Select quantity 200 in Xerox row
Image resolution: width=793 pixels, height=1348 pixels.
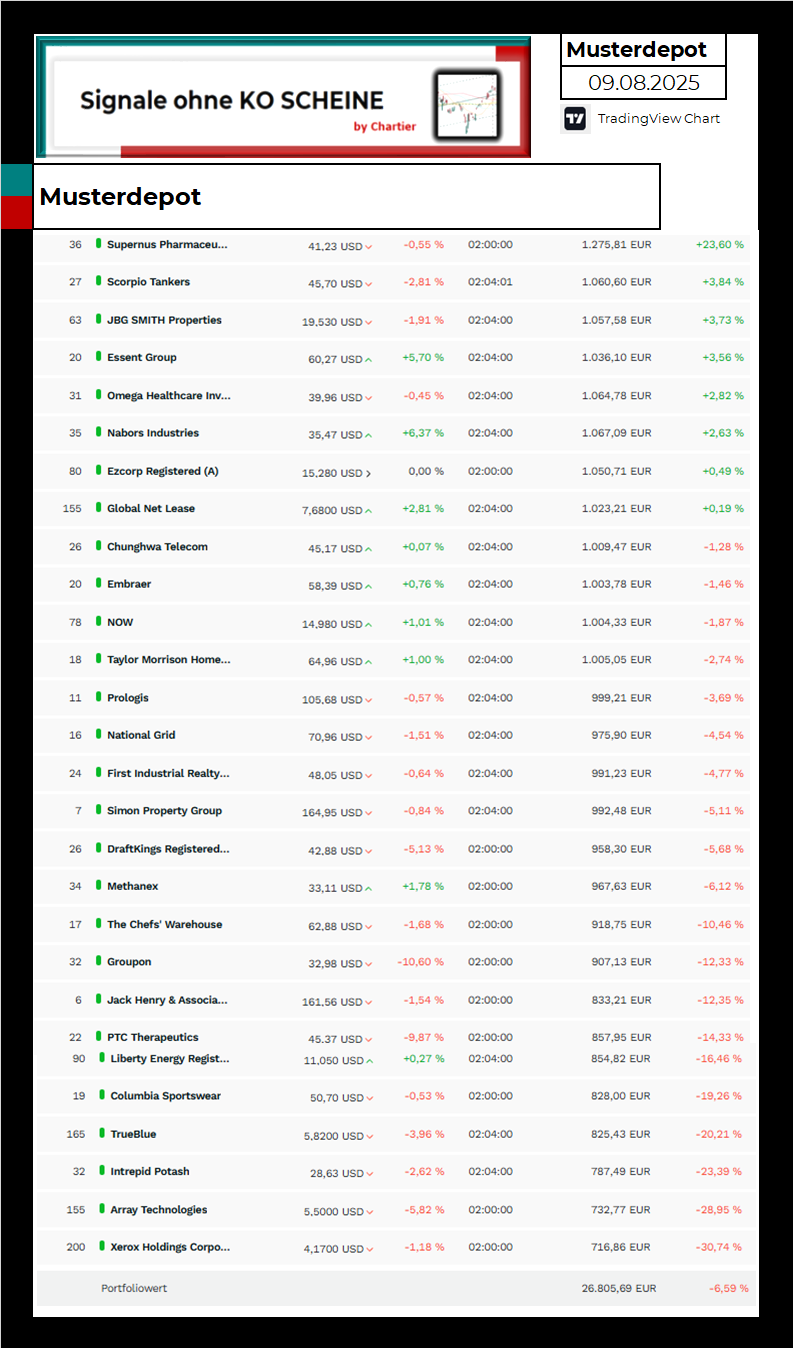75,1247
